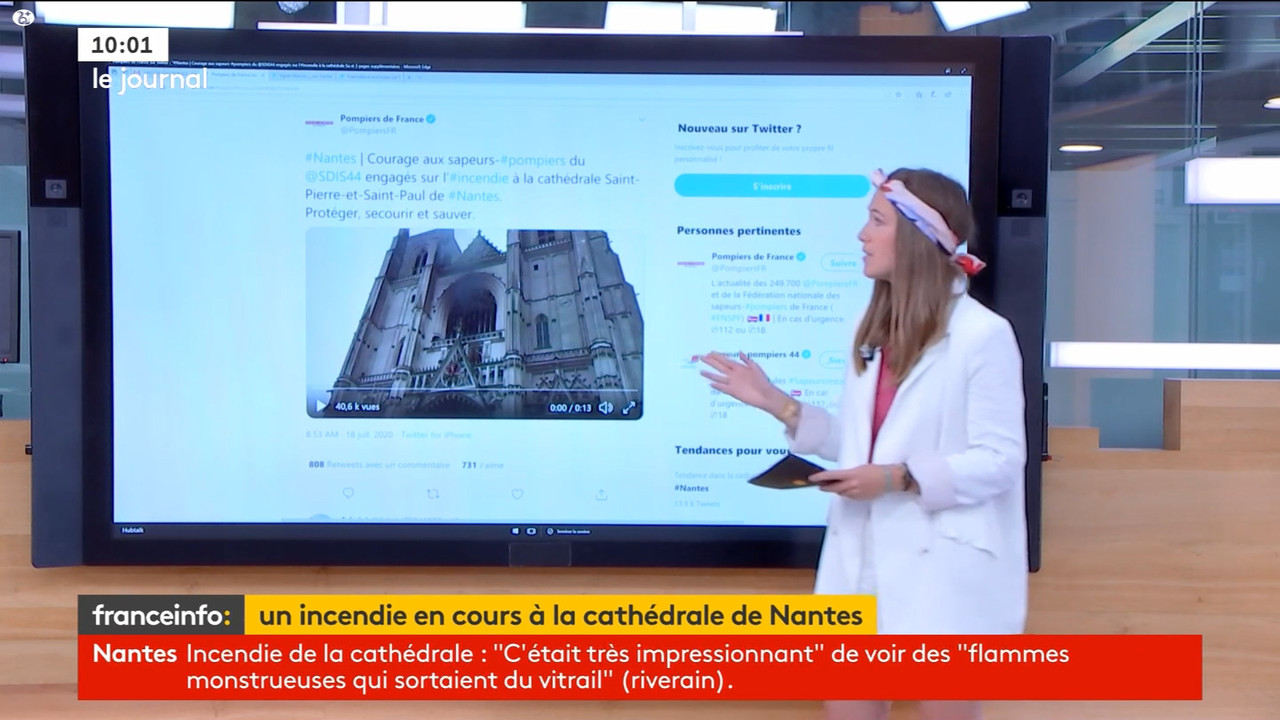This screenshot has width=1280, height=720.
Task: Click the Windows Task View taskbar icon
Action: pos(531,531)
